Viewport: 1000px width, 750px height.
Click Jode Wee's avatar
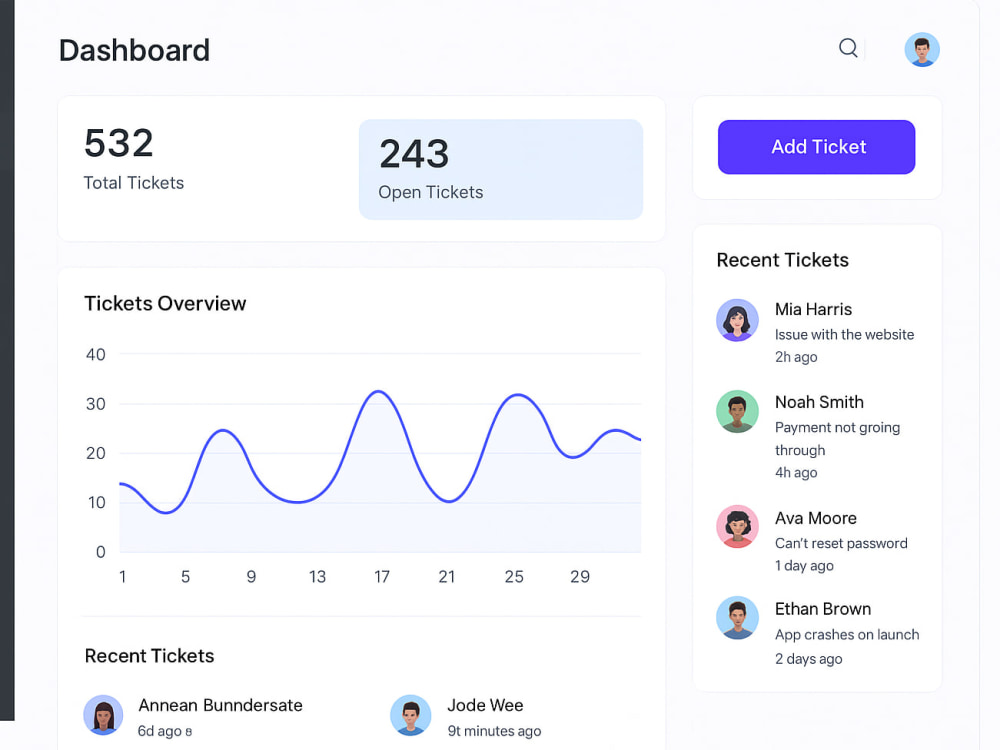[x=411, y=715]
